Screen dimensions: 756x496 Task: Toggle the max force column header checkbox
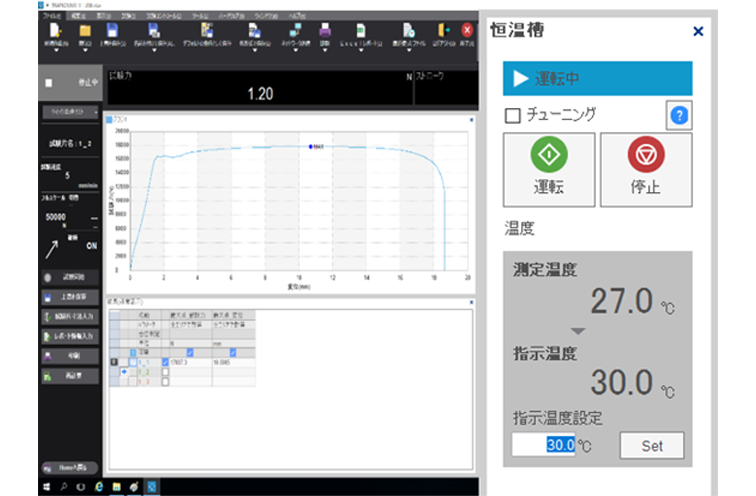190,353
